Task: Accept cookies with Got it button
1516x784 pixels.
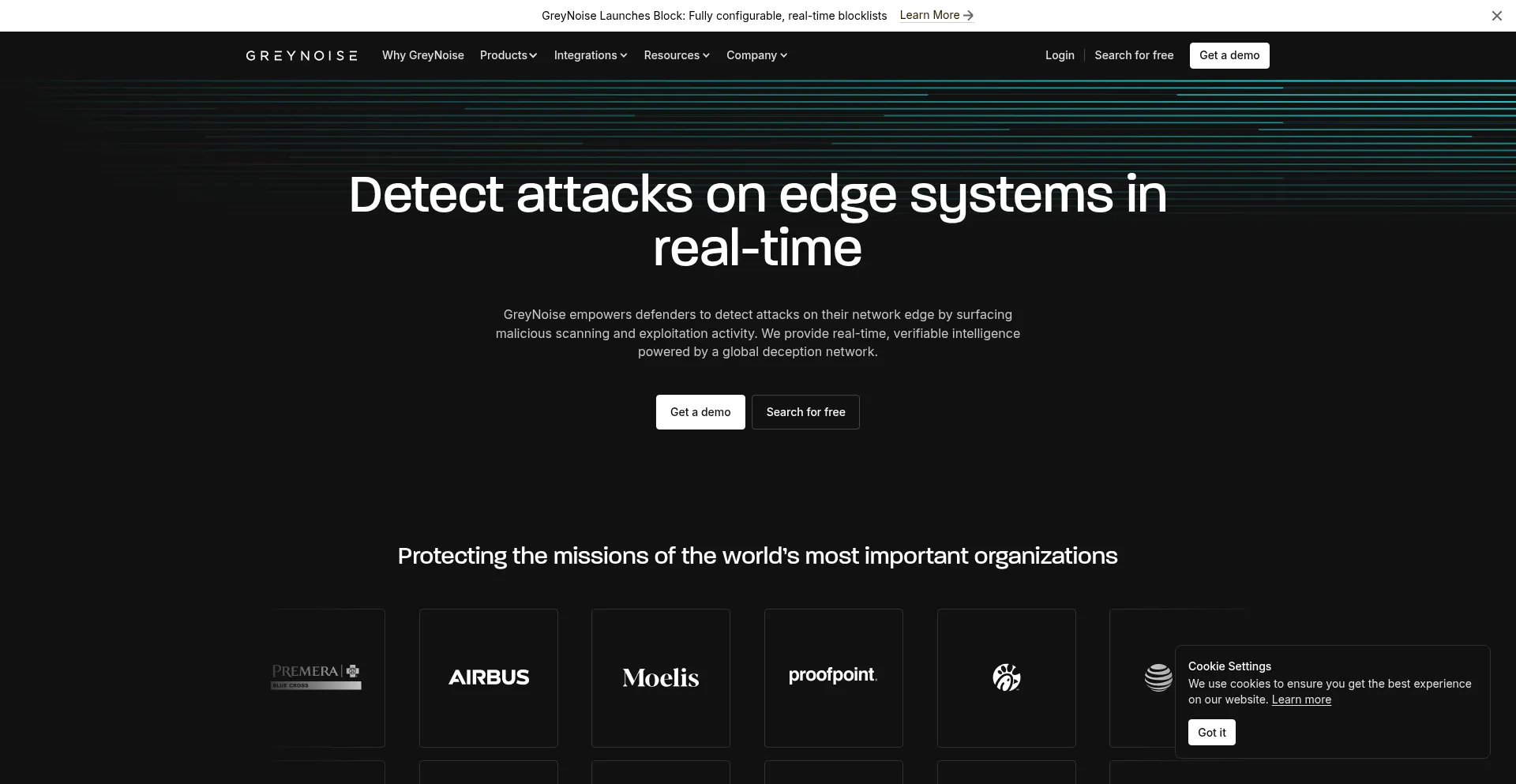Action: tap(1211, 733)
